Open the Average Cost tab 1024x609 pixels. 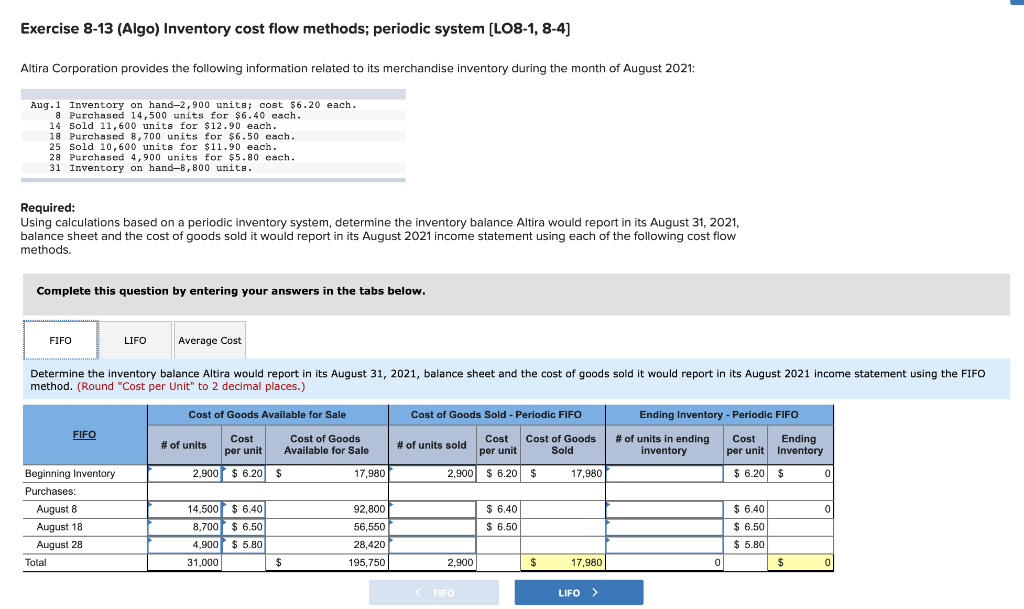pyautogui.click(x=209, y=339)
